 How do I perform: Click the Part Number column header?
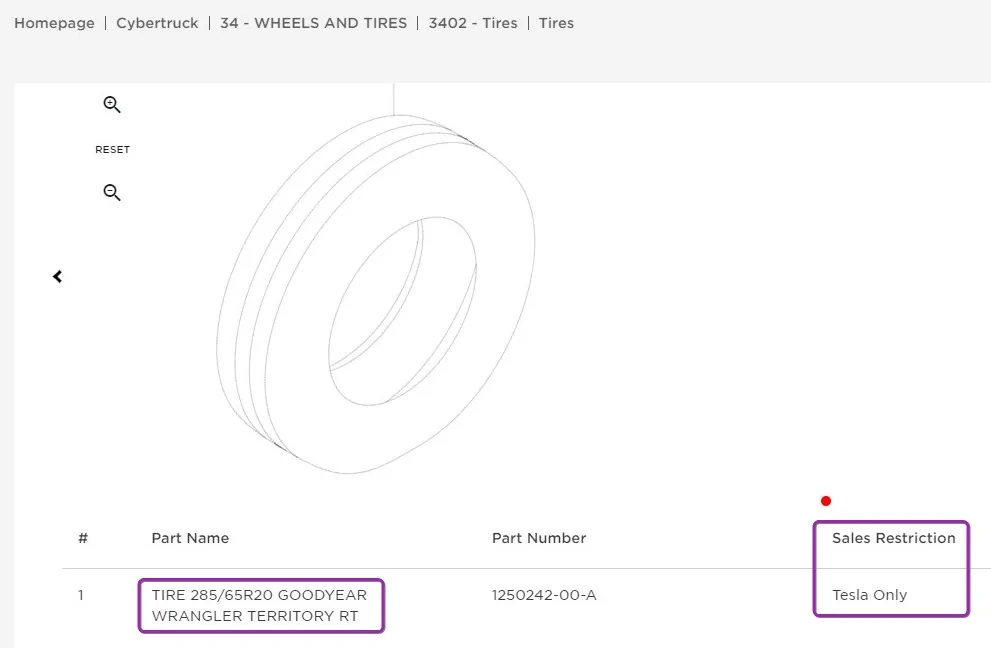coord(539,538)
